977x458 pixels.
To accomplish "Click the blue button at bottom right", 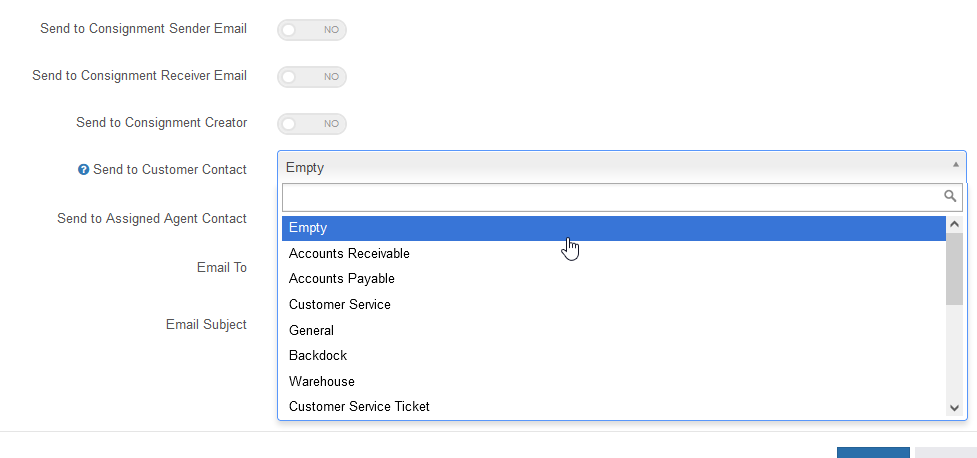I will pos(873,453).
